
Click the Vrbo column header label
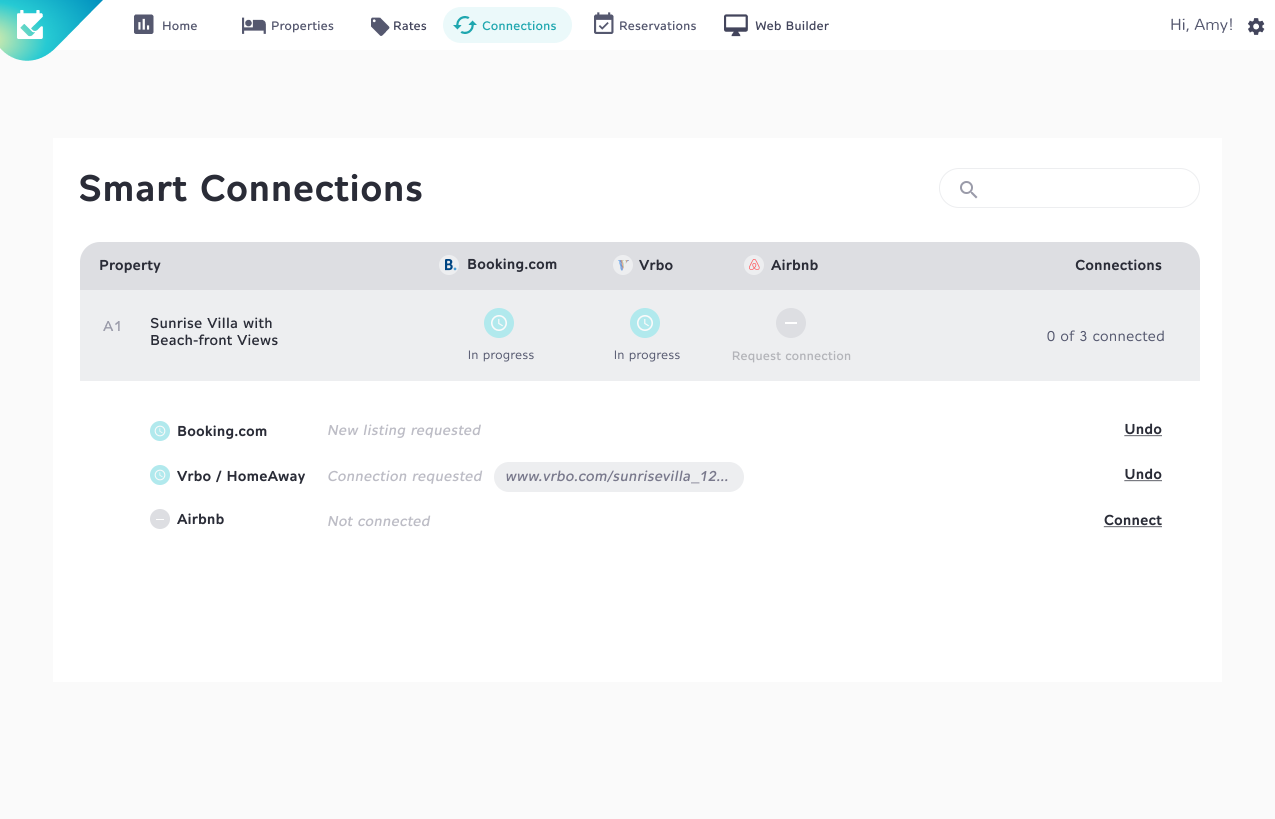pos(656,265)
